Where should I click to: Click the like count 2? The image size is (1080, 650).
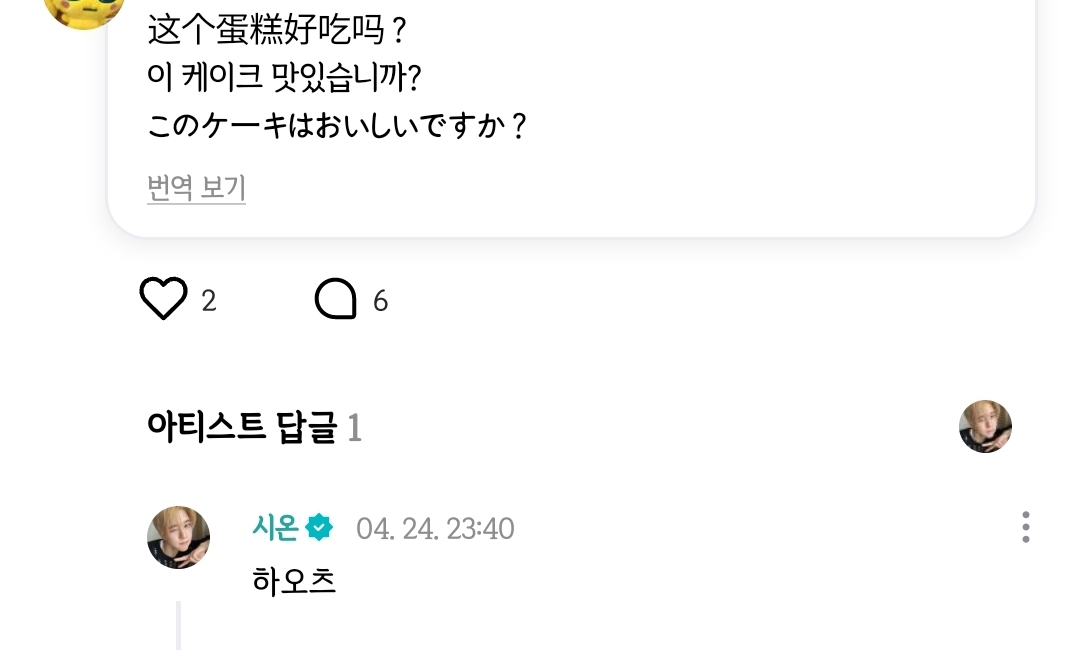(209, 301)
